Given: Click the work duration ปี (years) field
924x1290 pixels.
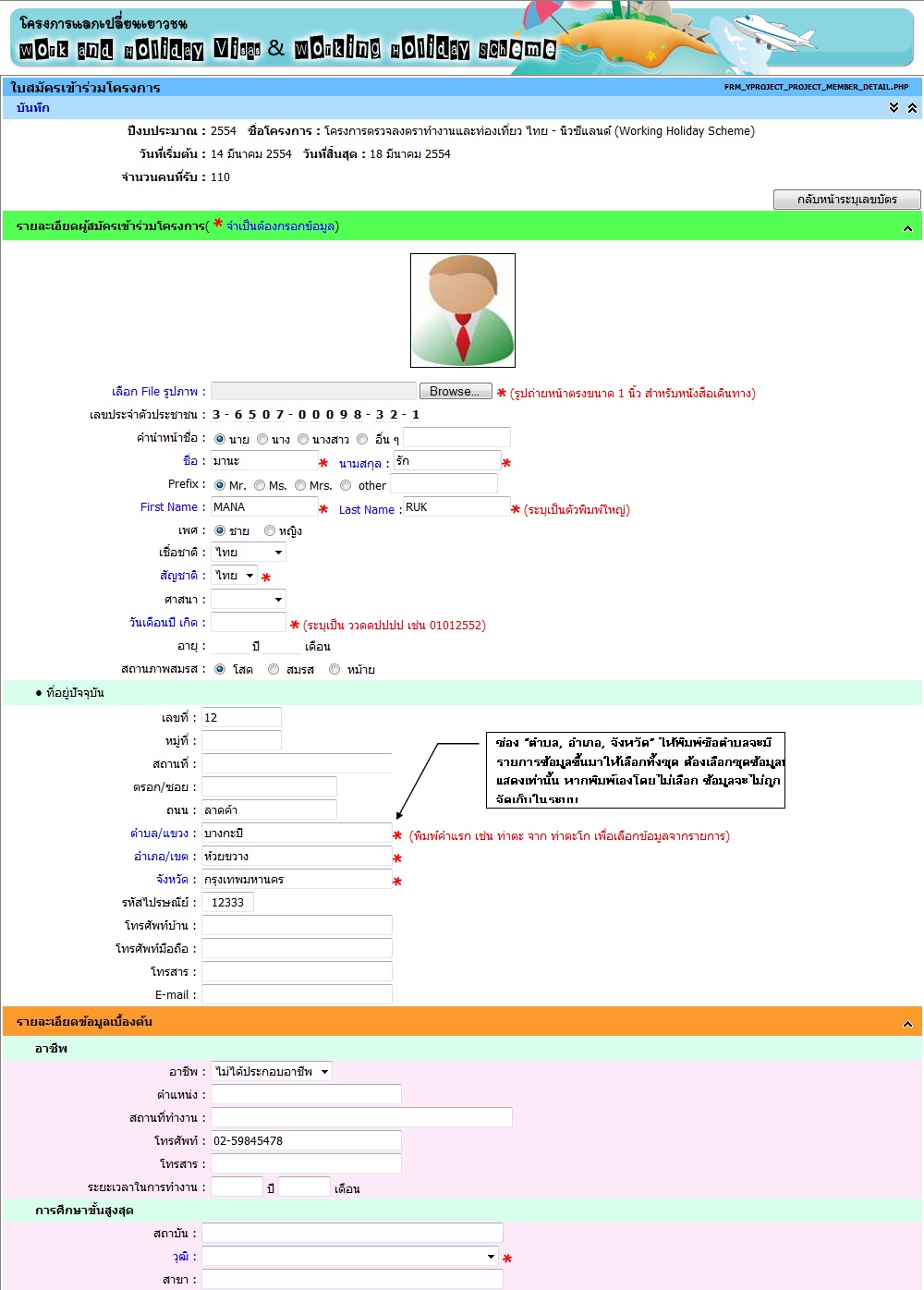Looking at the screenshot, I should coord(237,1187).
